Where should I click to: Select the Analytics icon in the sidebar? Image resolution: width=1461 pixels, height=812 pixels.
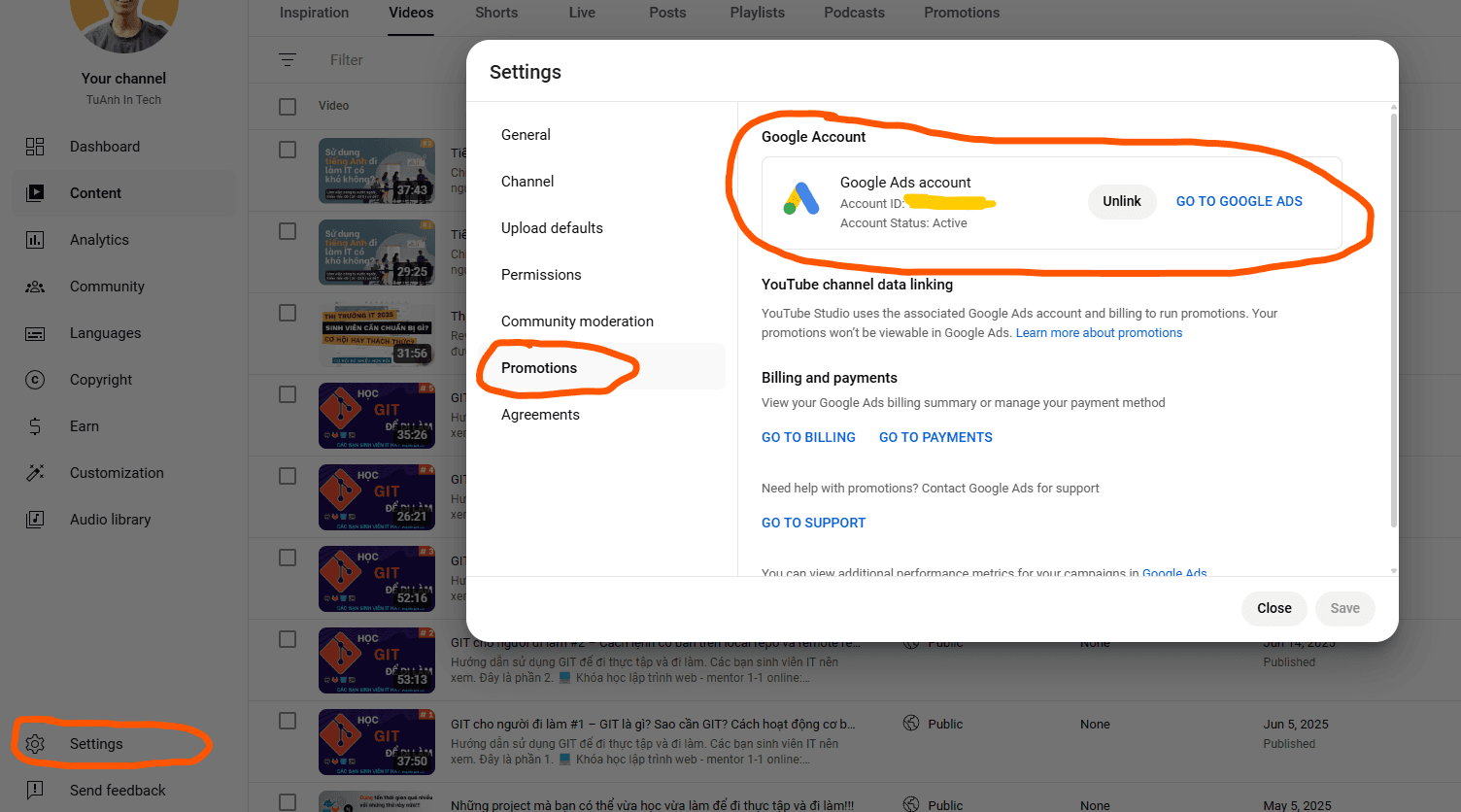coord(35,239)
